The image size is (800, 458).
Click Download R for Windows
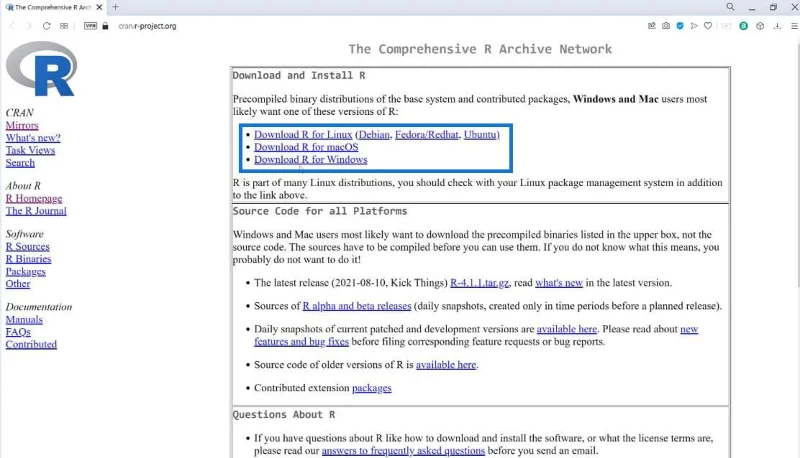[311, 160]
